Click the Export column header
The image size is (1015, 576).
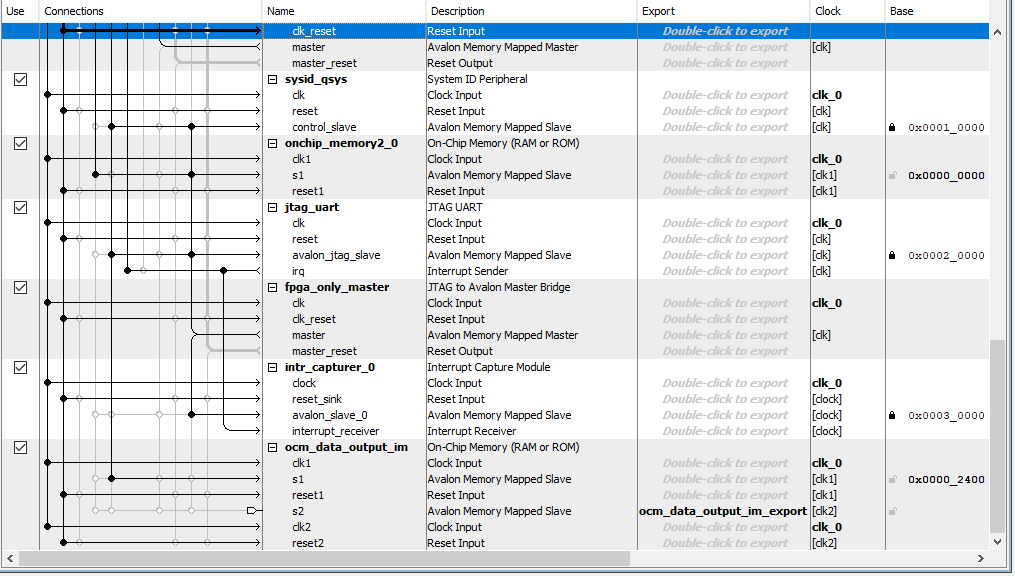(723, 11)
